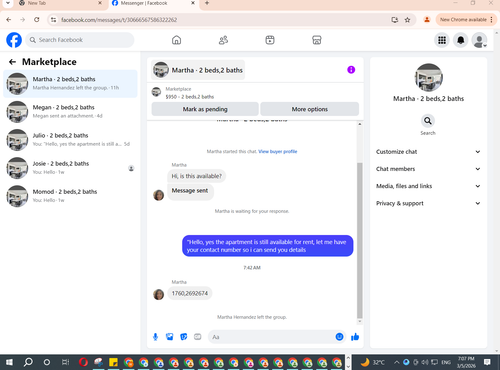Viewport: 500px width, 370px height.
Task: Open Chrome three-dot menu
Action: pyautogui.click(x=491, y=20)
